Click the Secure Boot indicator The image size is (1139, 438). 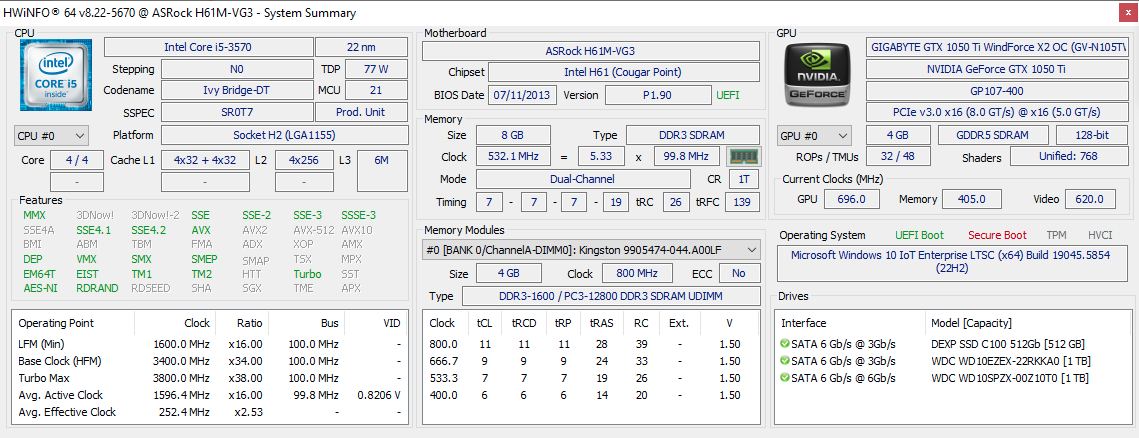tap(996, 235)
